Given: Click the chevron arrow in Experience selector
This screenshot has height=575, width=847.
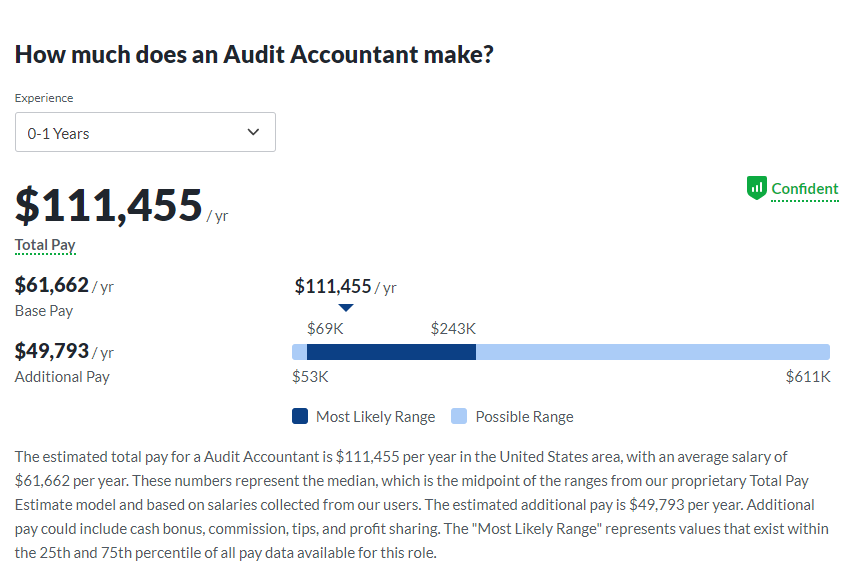Looking at the screenshot, I should point(253,132).
